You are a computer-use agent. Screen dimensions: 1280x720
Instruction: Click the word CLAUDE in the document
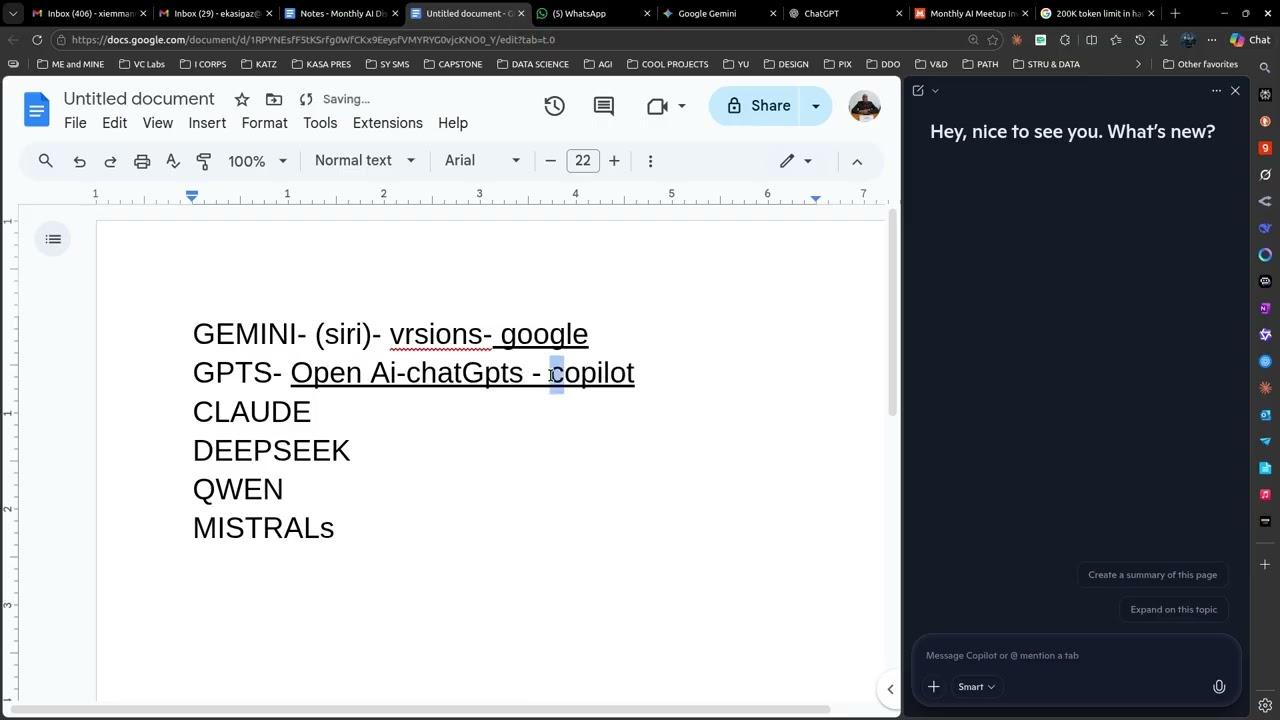pos(252,412)
